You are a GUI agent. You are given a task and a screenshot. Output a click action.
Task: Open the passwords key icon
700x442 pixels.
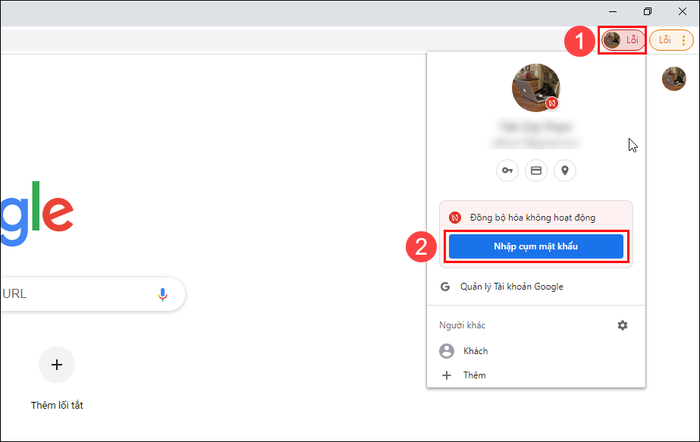[x=507, y=171]
